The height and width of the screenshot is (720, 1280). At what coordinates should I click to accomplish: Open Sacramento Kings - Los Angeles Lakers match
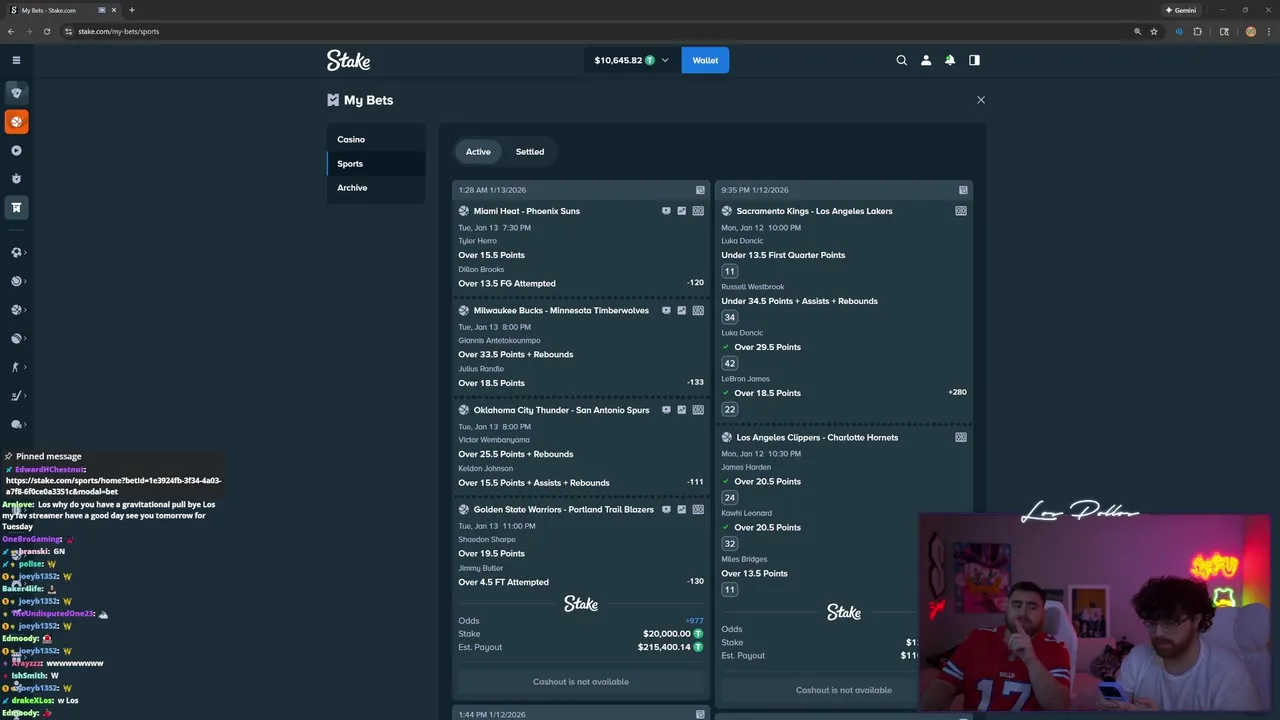(x=814, y=211)
